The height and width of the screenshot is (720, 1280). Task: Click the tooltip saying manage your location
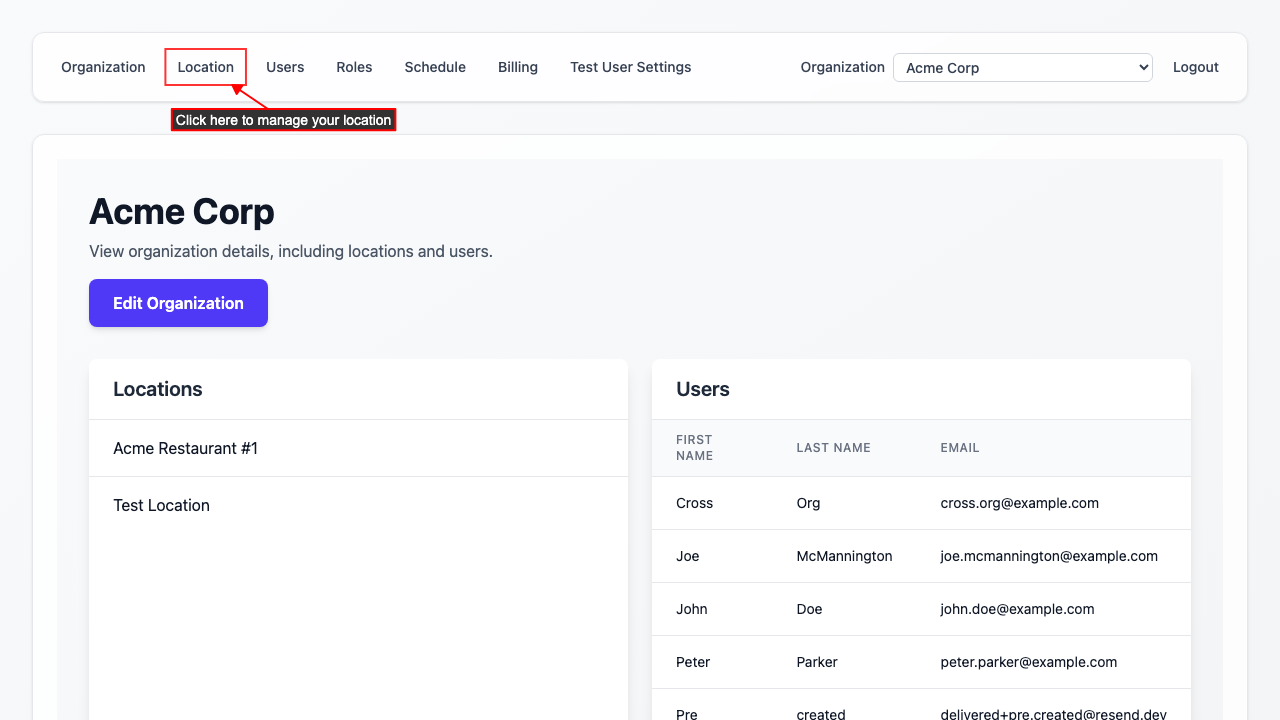coord(283,119)
